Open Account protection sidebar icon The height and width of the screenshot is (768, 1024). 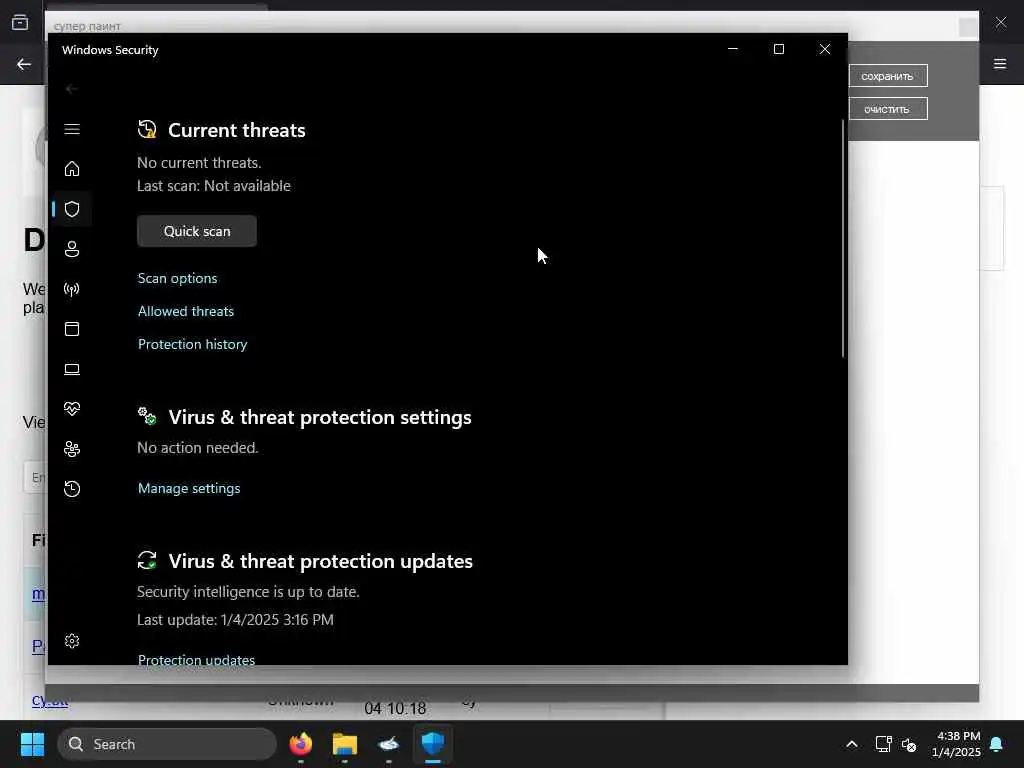pyautogui.click(x=72, y=249)
